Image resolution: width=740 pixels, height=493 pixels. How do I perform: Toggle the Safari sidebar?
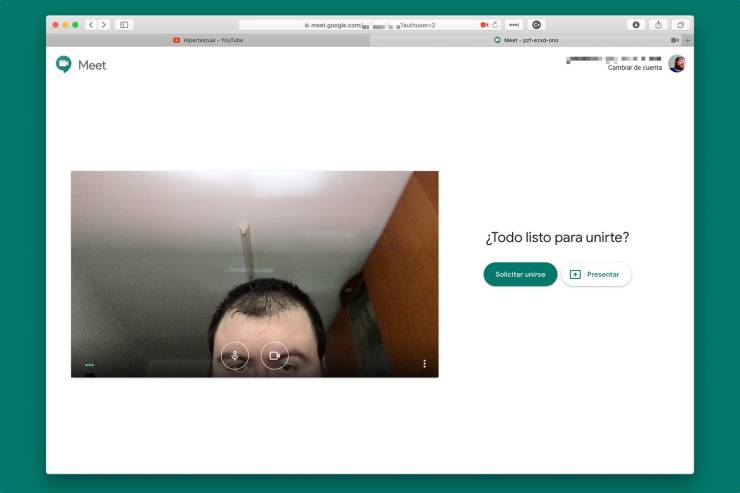[x=124, y=24]
